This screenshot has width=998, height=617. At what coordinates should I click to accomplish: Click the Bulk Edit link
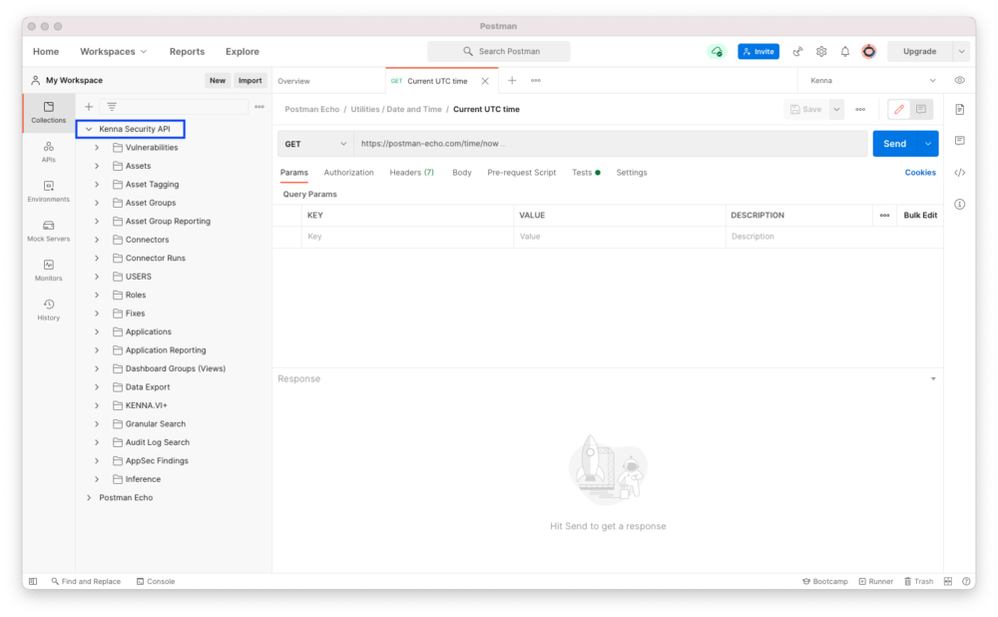920,215
